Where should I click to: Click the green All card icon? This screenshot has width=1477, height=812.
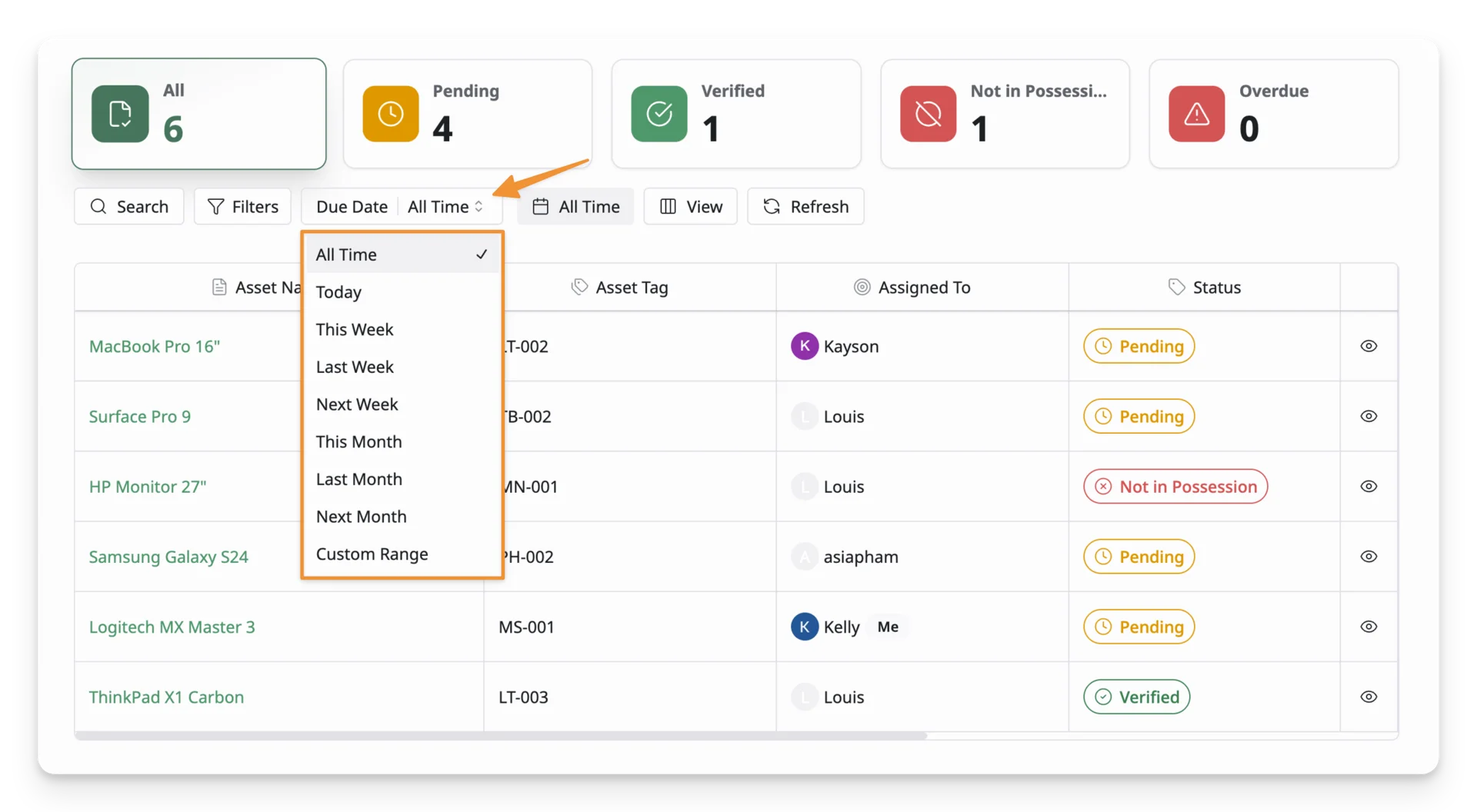tap(120, 114)
